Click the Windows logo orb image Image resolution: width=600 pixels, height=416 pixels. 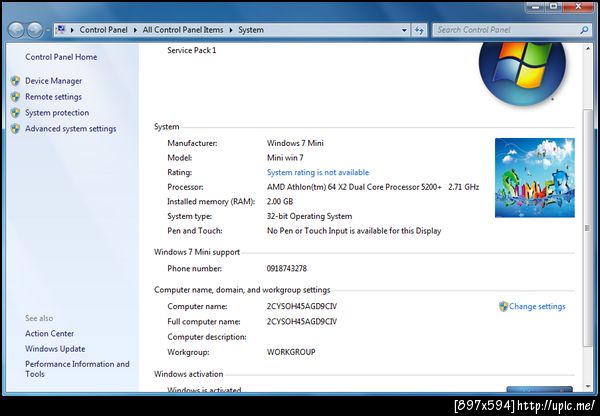tap(522, 73)
